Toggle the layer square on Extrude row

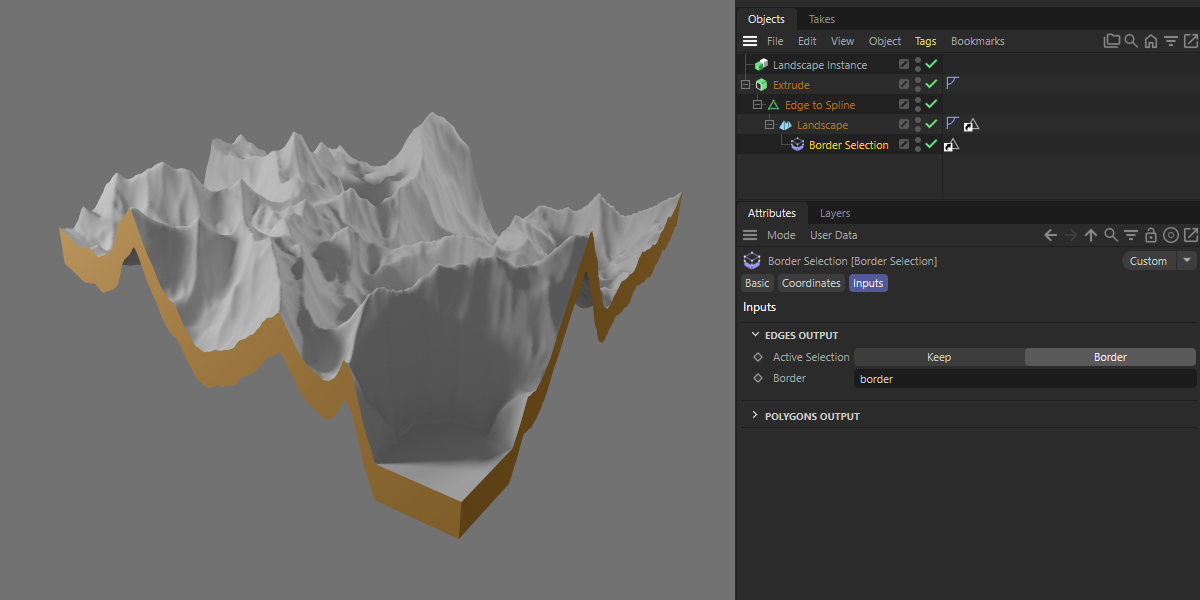click(904, 84)
